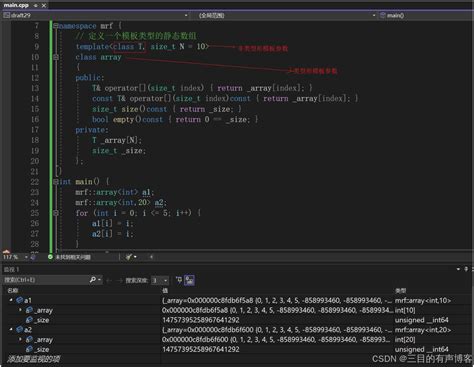Collapse the namespace mrf code block
Screen dimensions: 474x367
coord(56,26)
